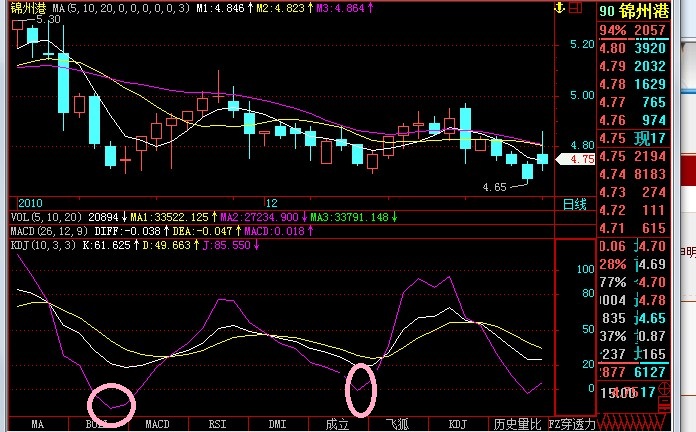This screenshot has width=696, height=432.
Task: Select the 飞狐 tab
Action: click(397, 424)
